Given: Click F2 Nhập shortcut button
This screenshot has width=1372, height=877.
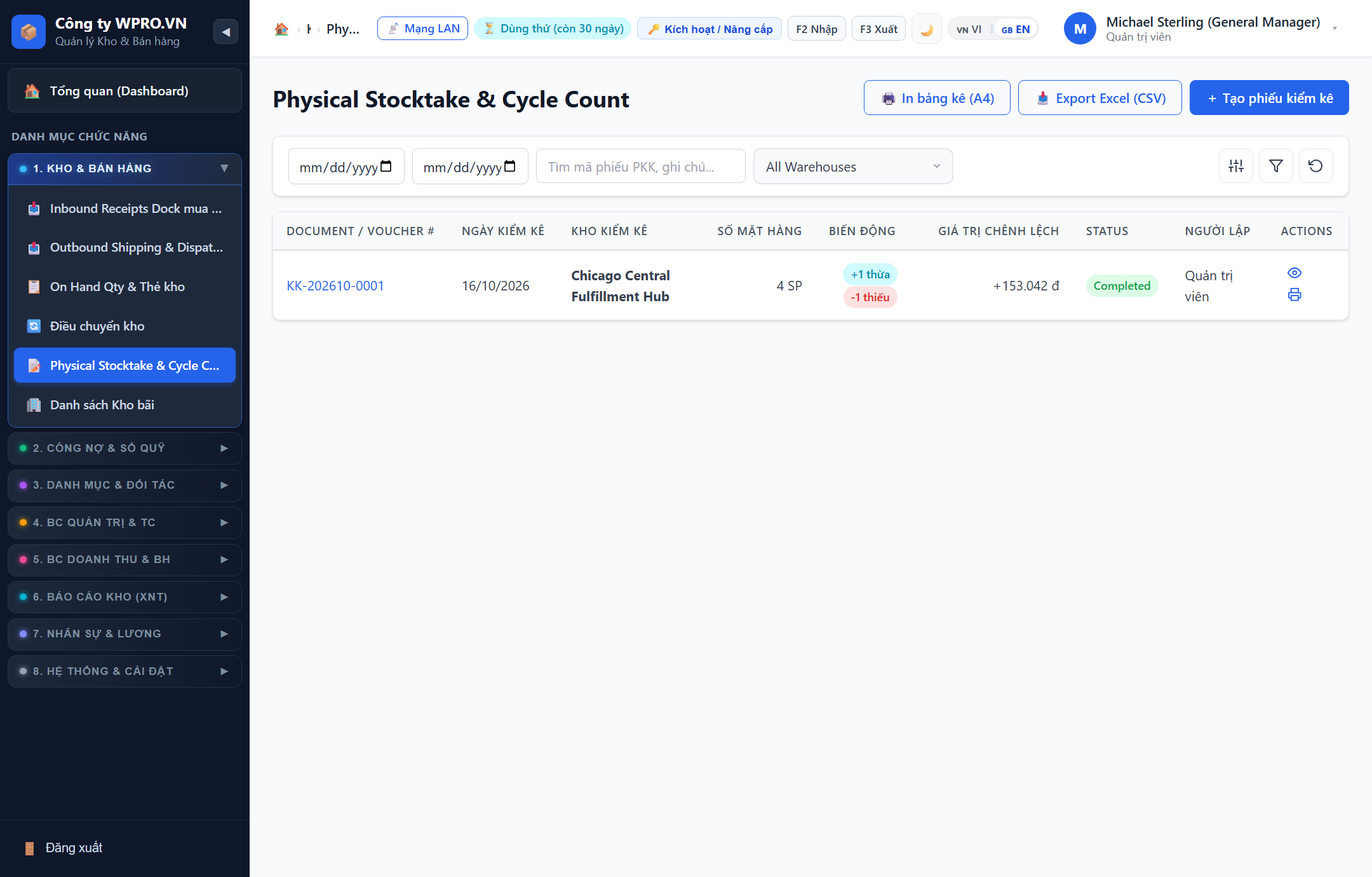Looking at the screenshot, I should 816,29.
